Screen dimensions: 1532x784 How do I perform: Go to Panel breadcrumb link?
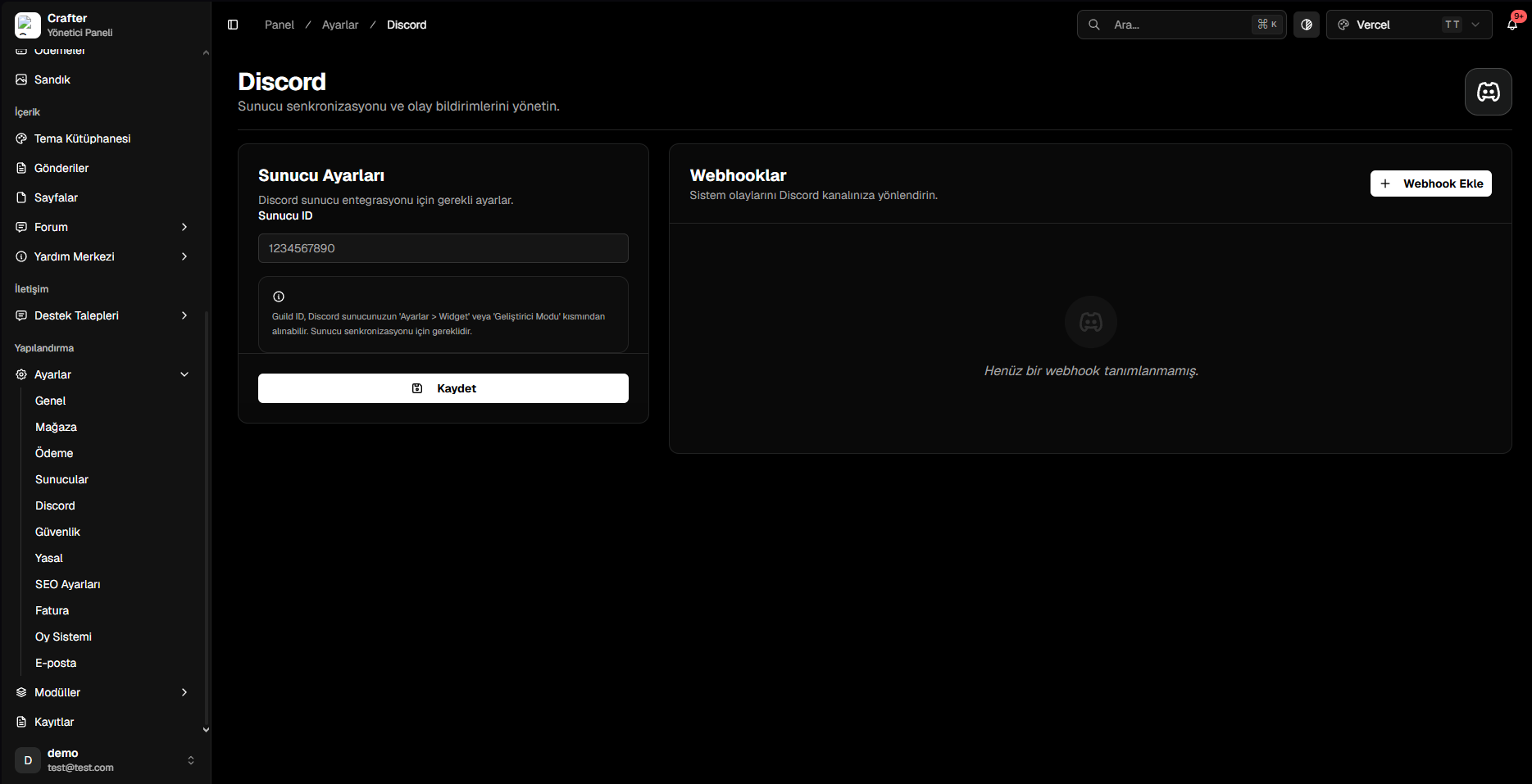click(x=280, y=25)
